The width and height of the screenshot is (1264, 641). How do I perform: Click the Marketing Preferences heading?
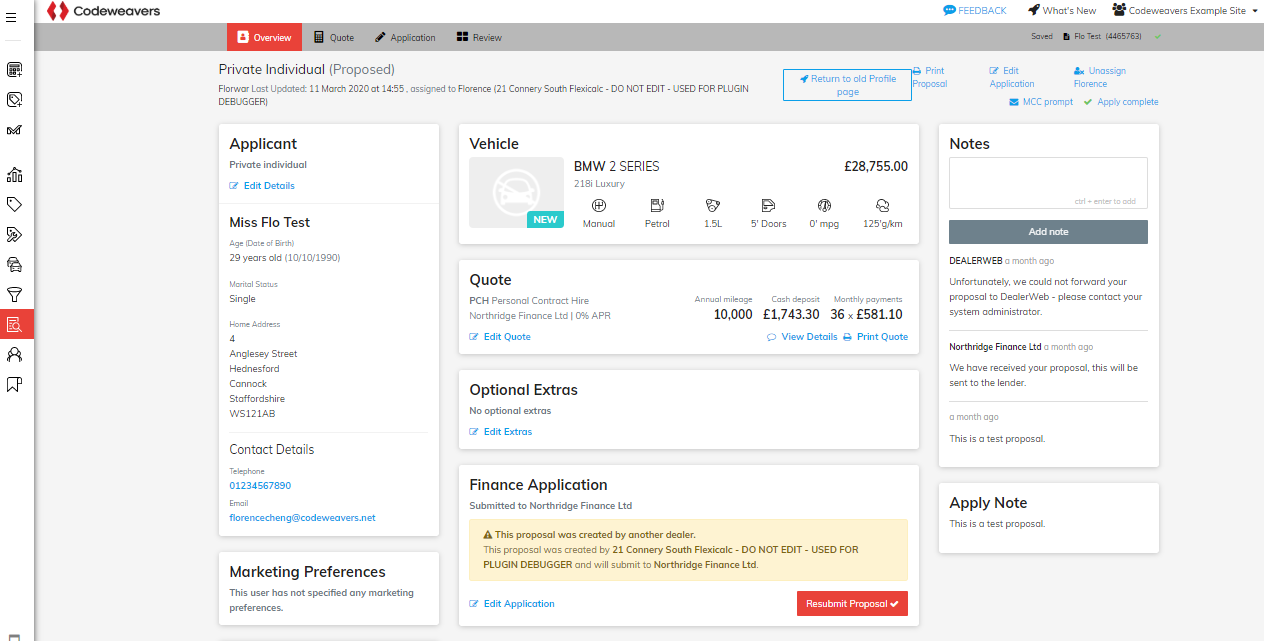307,572
